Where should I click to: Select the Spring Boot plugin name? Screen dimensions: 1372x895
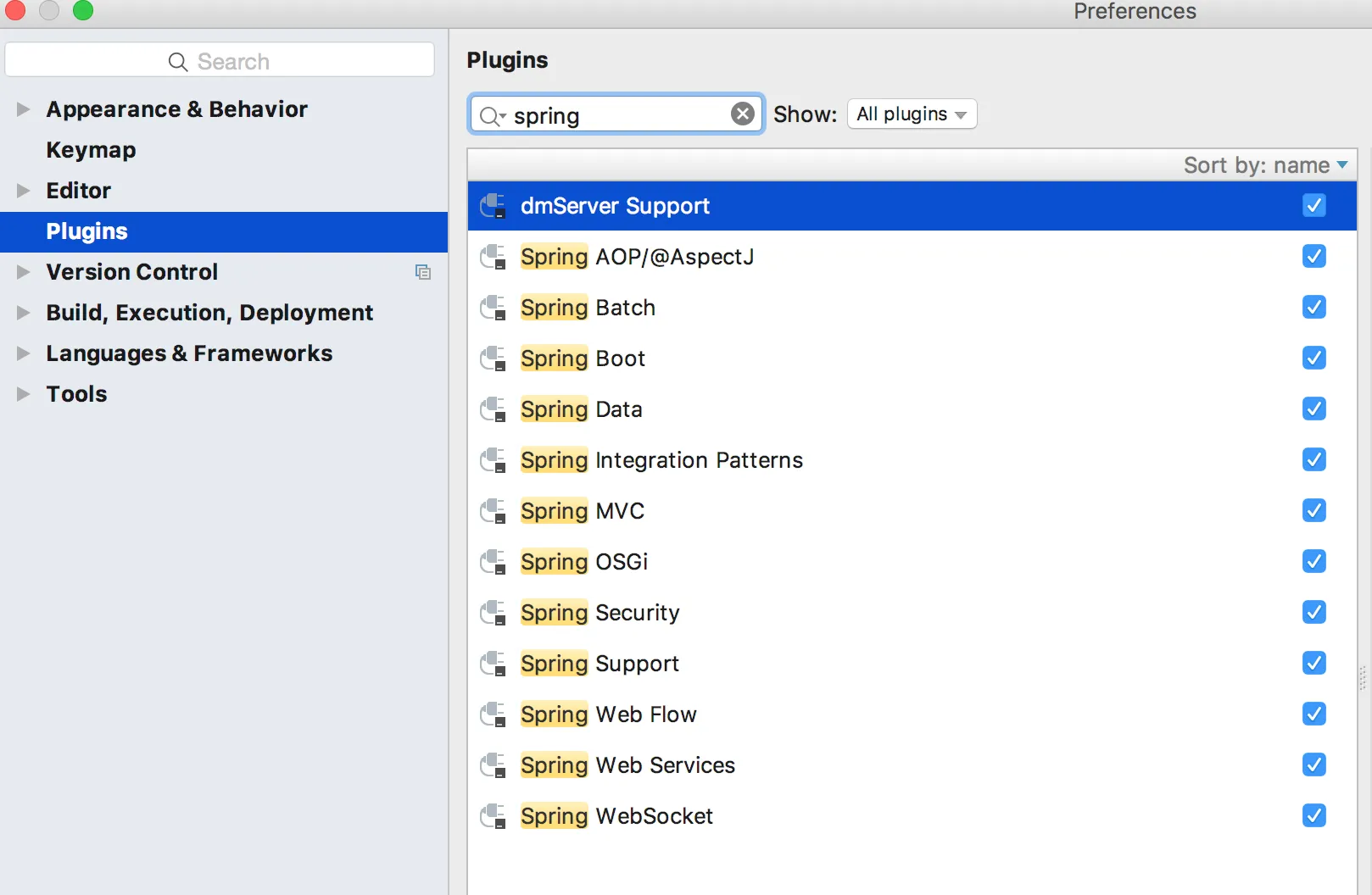583,359
